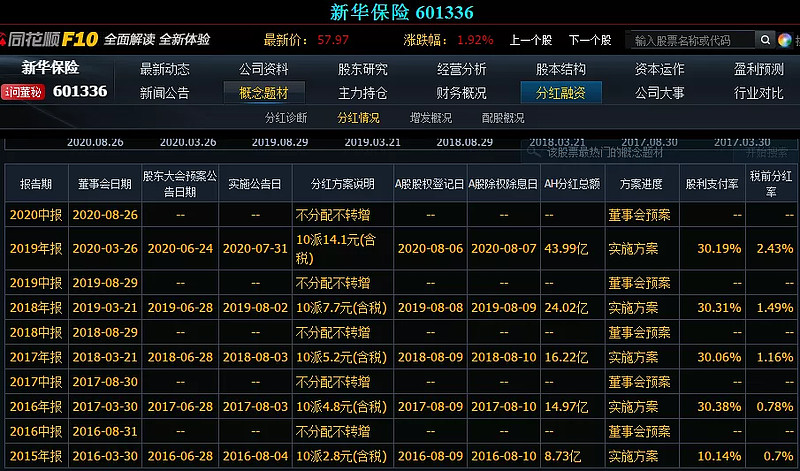Viewport: 800px width, 471px height.
Task: Click the search magnifier icon
Action: tap(765, 40)
